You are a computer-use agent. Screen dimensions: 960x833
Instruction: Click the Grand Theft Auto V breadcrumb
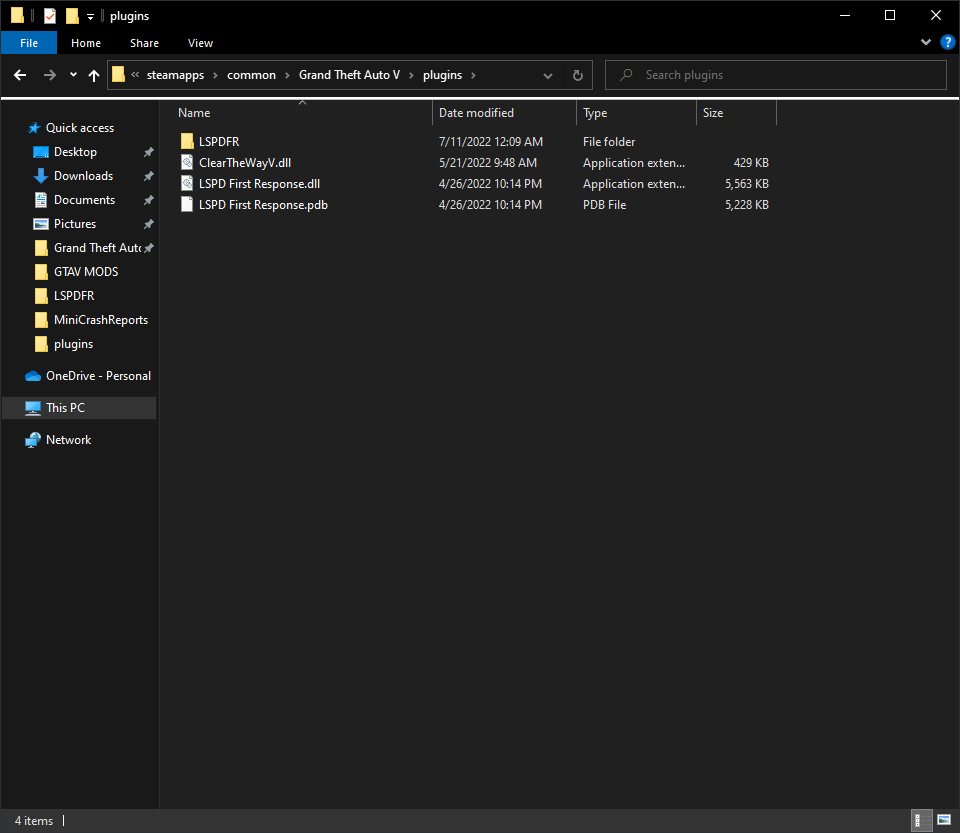(x=349, y=75)
